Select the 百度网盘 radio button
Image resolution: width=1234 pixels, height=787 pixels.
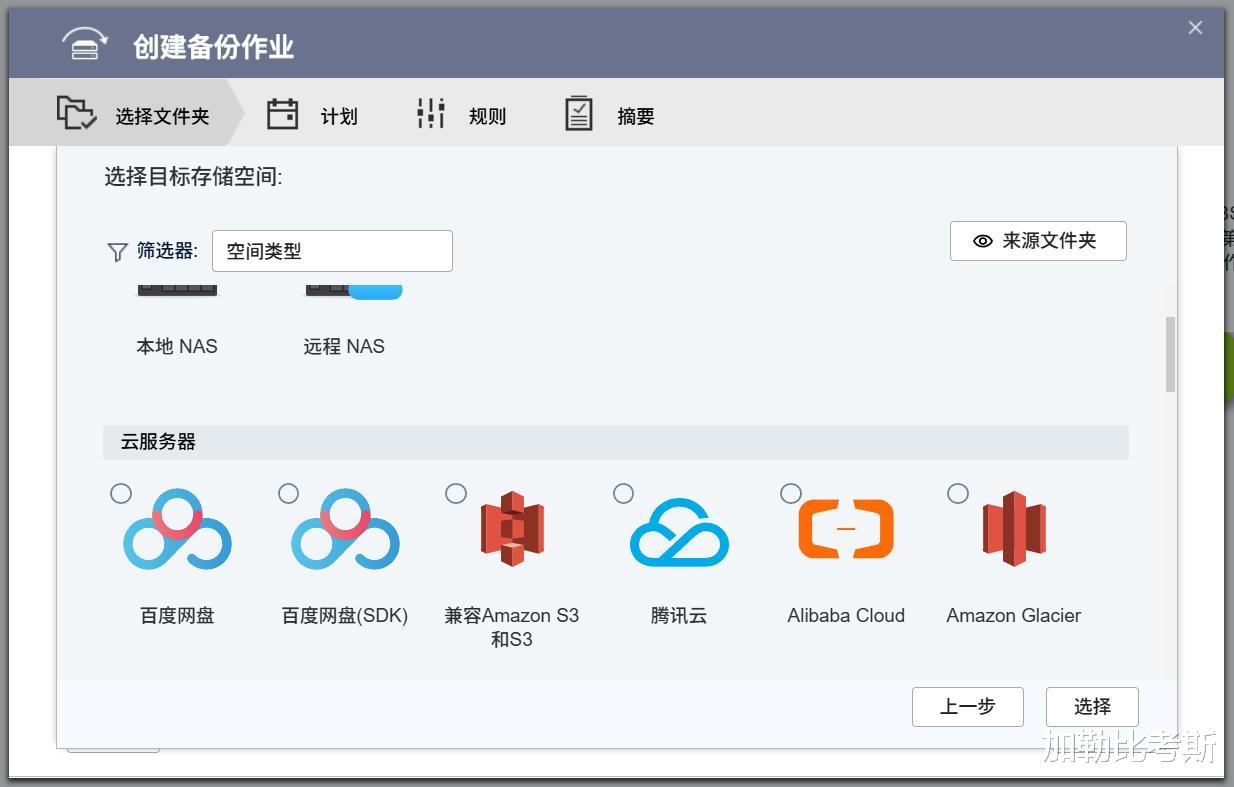click(121, 493)
